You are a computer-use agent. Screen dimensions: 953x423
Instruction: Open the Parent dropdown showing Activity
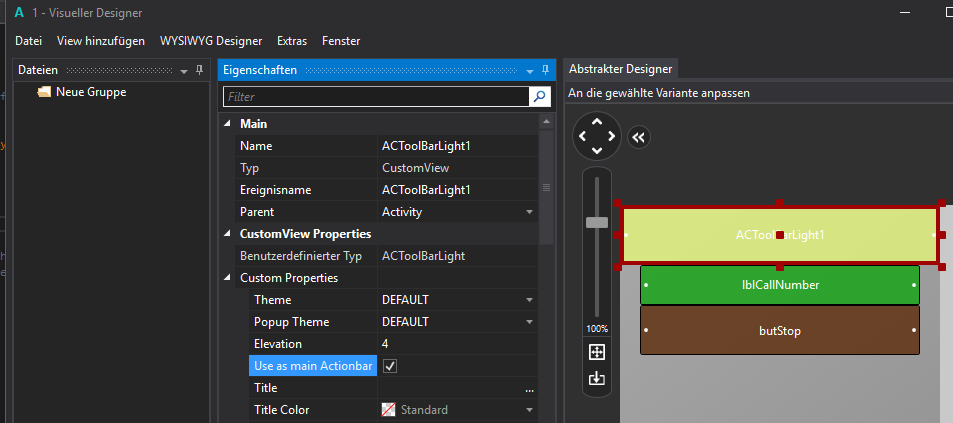click(529, 212)
